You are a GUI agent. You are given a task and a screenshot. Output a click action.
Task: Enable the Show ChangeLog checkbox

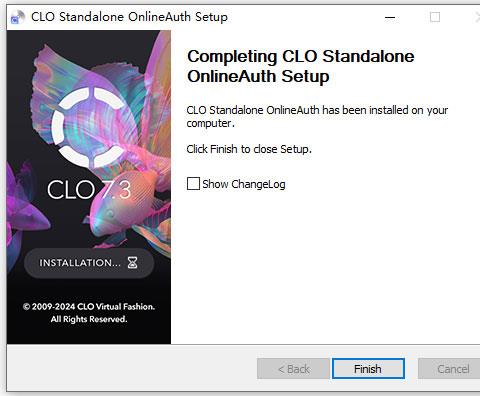[x=193, y=184]
